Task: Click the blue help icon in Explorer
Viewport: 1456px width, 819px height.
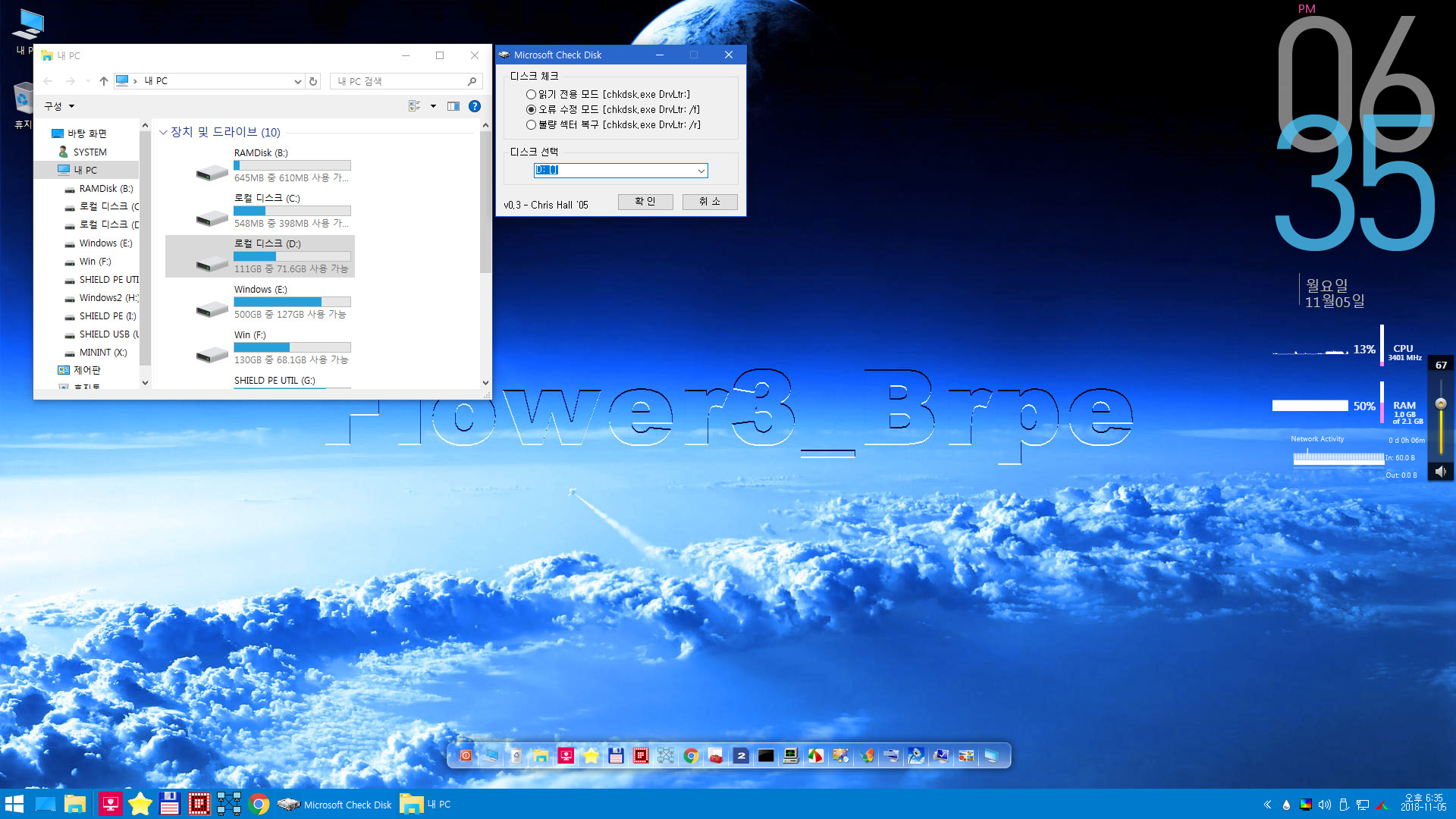Action: tap(475, 106)
